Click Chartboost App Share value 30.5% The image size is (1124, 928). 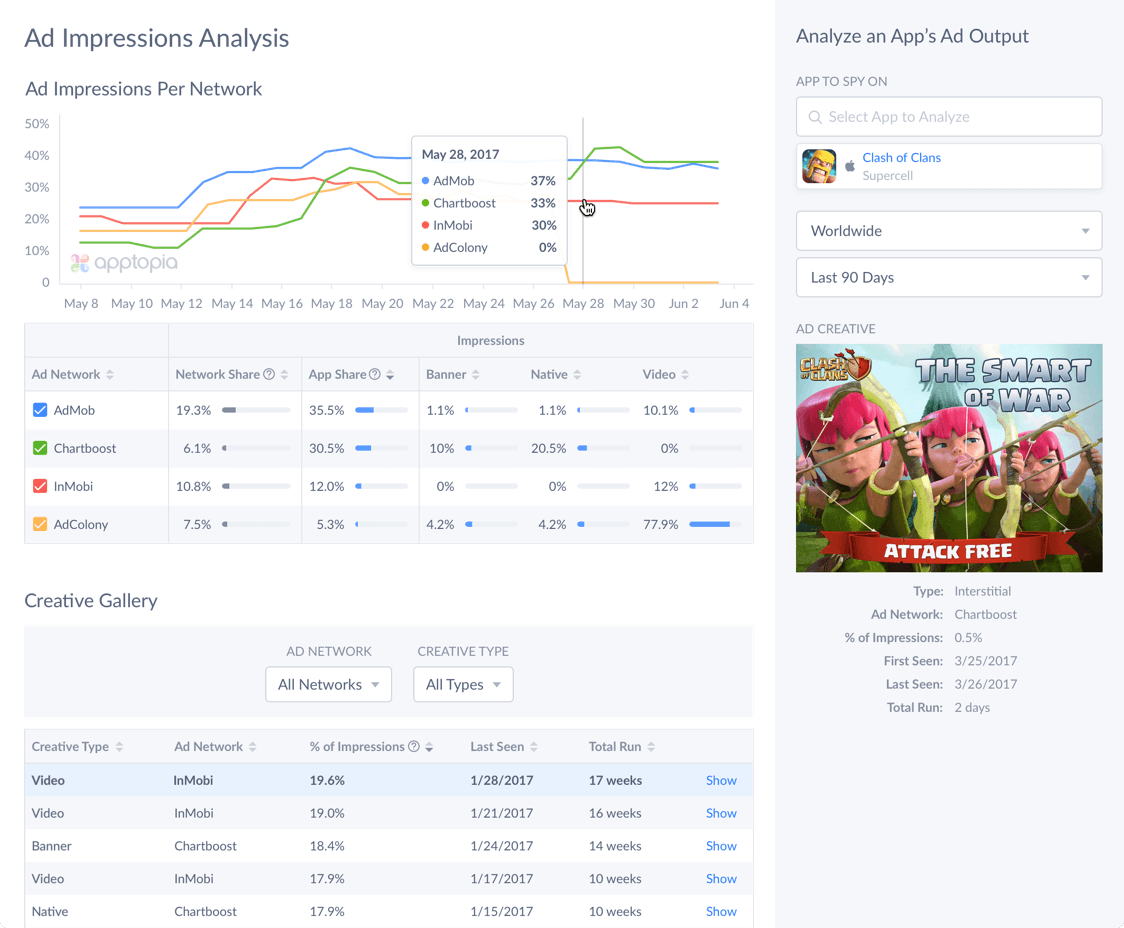[327, 448]
